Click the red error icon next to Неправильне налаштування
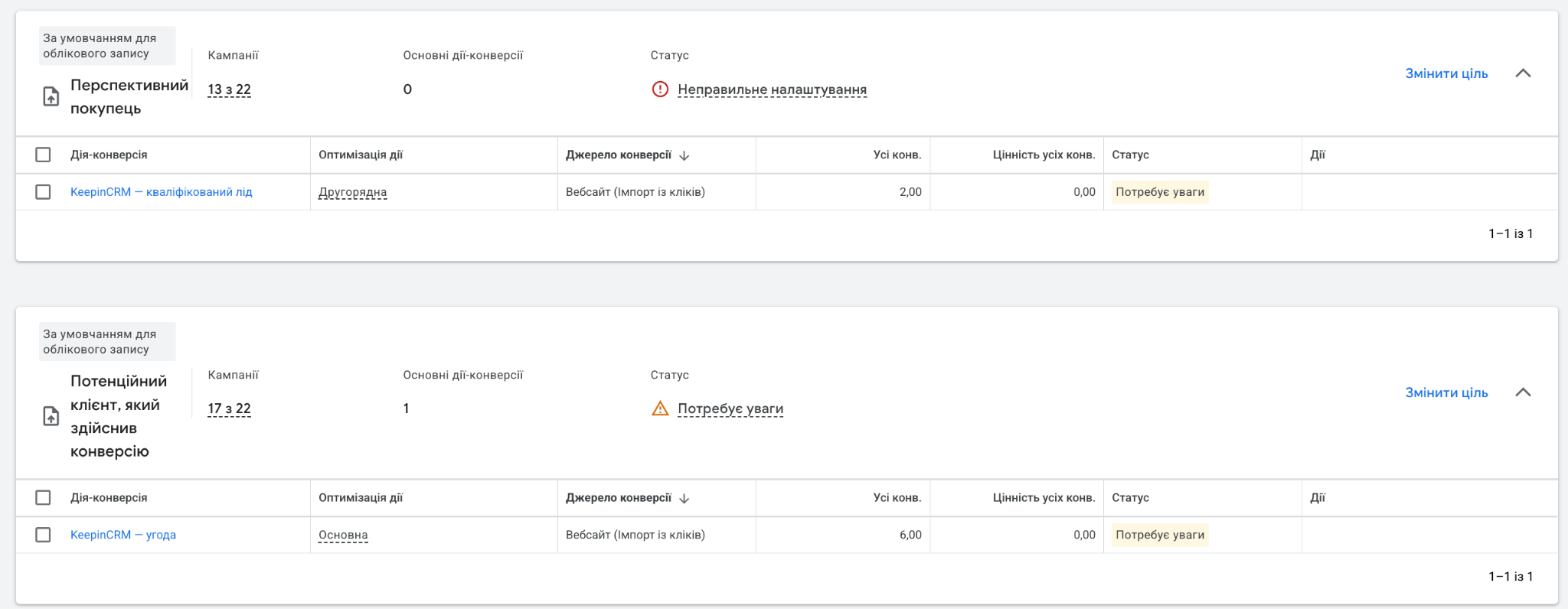This screenshot has width=1568, height=609. point(660,90)
